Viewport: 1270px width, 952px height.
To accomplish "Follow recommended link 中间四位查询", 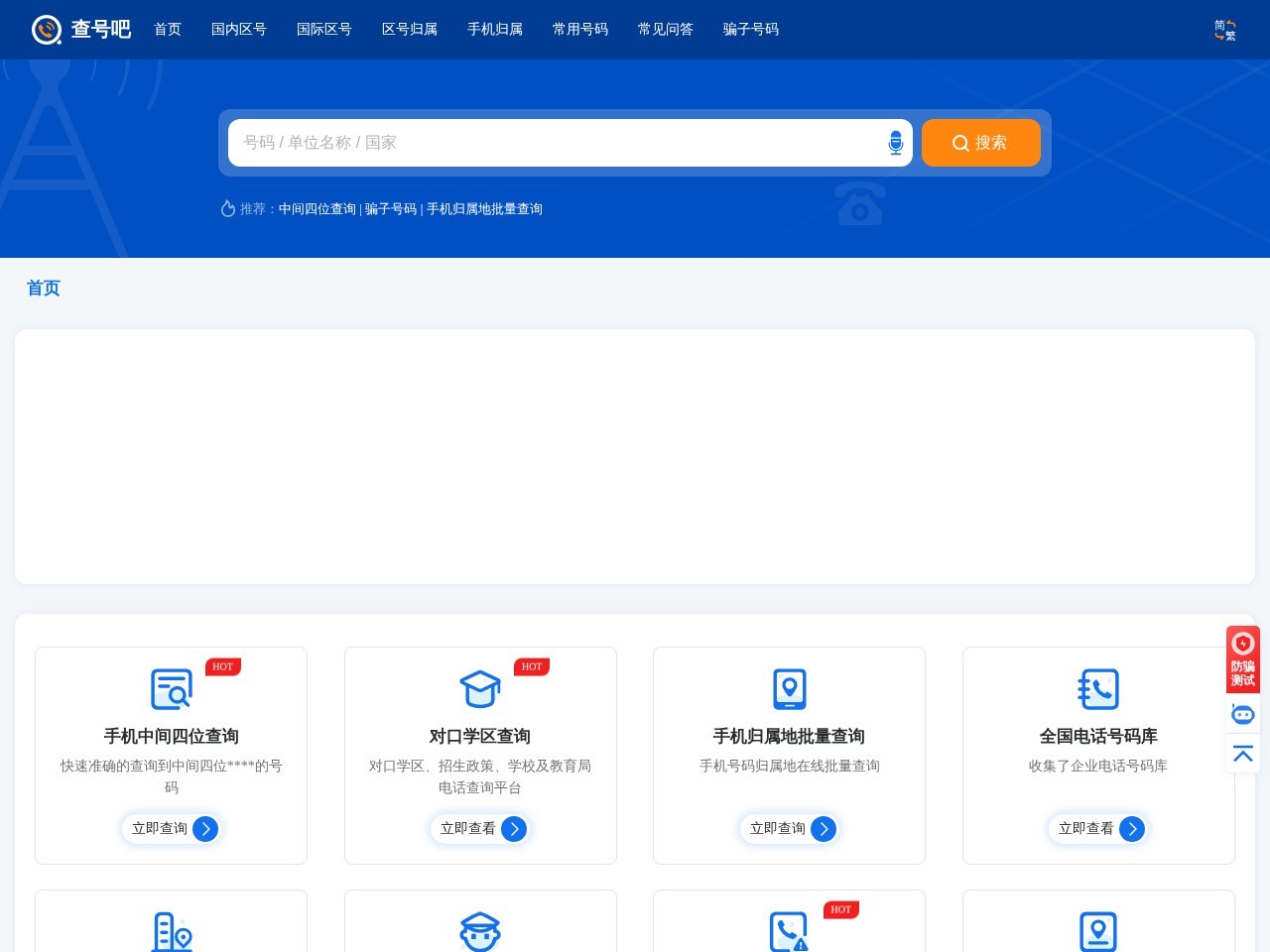I will pos(317,209).
